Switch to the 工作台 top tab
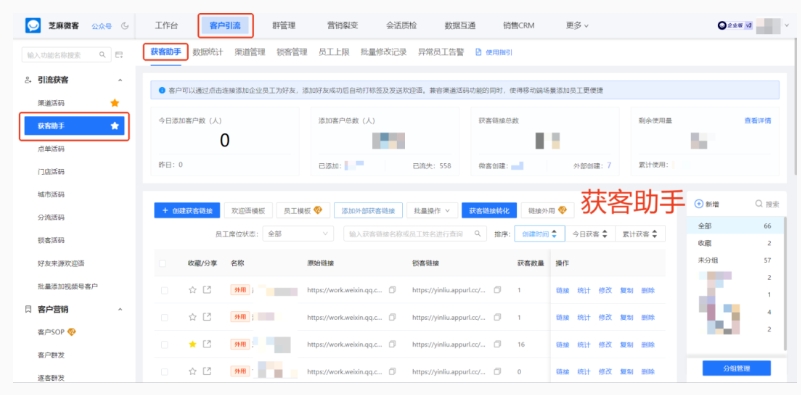Viewport: 801px width, 395px height. pyautogui.click(x=167, y=26)
